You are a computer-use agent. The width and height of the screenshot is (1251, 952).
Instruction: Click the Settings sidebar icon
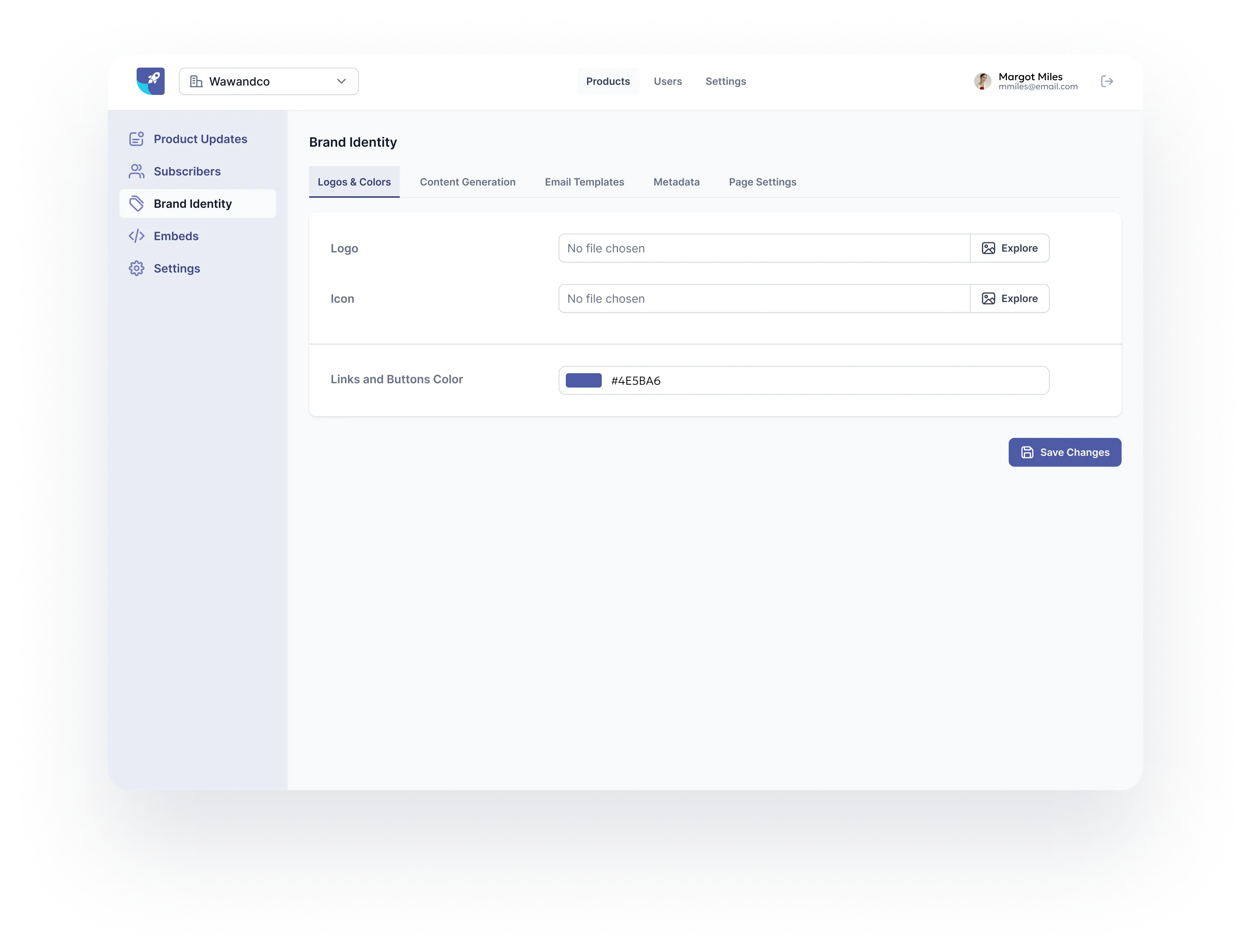coord(136,268)
